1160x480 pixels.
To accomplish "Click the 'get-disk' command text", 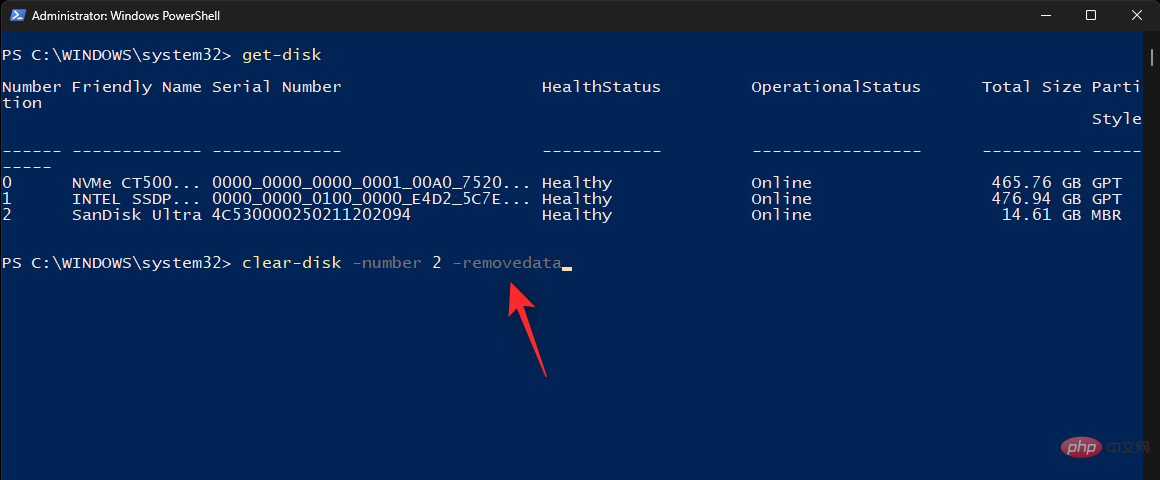I will pyautogui.click(x=281, y=55).
